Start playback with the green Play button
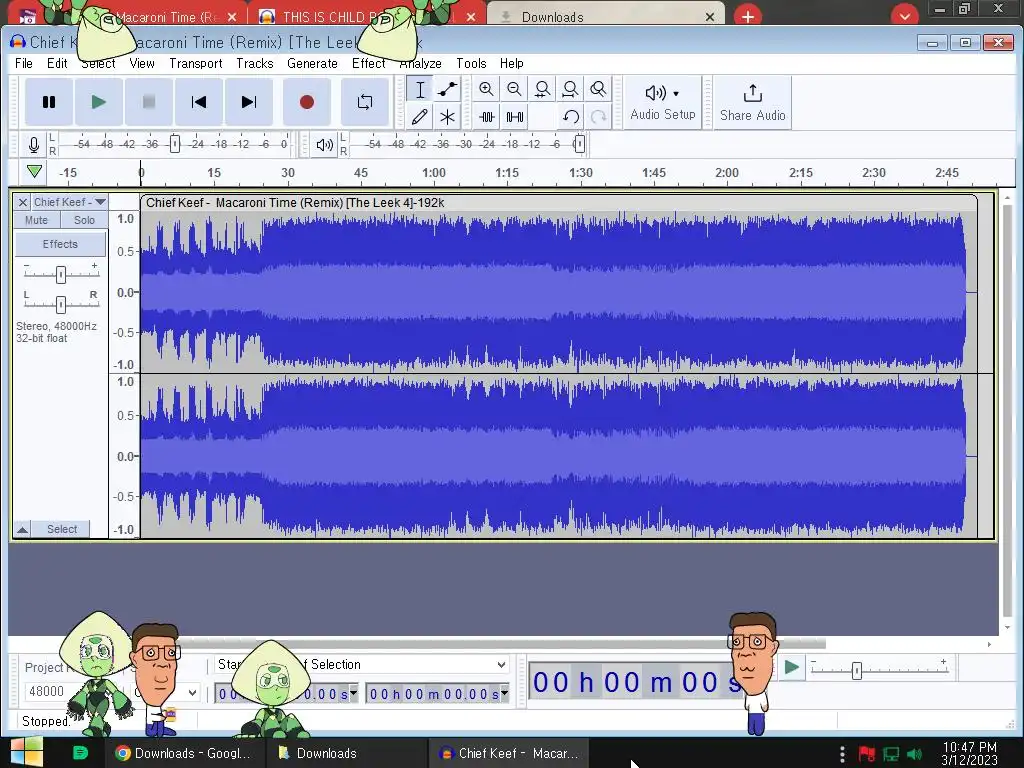The image size is (1024, 768). (99, 102)
